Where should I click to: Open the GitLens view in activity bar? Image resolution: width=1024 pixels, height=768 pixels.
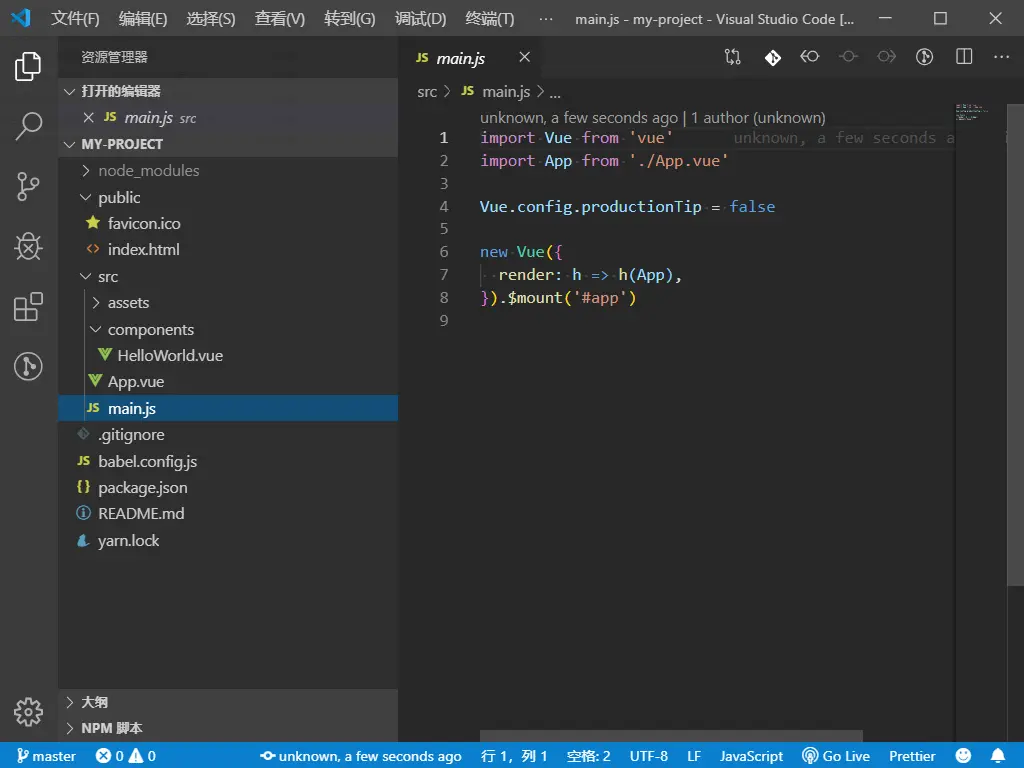tap(28, 366)
